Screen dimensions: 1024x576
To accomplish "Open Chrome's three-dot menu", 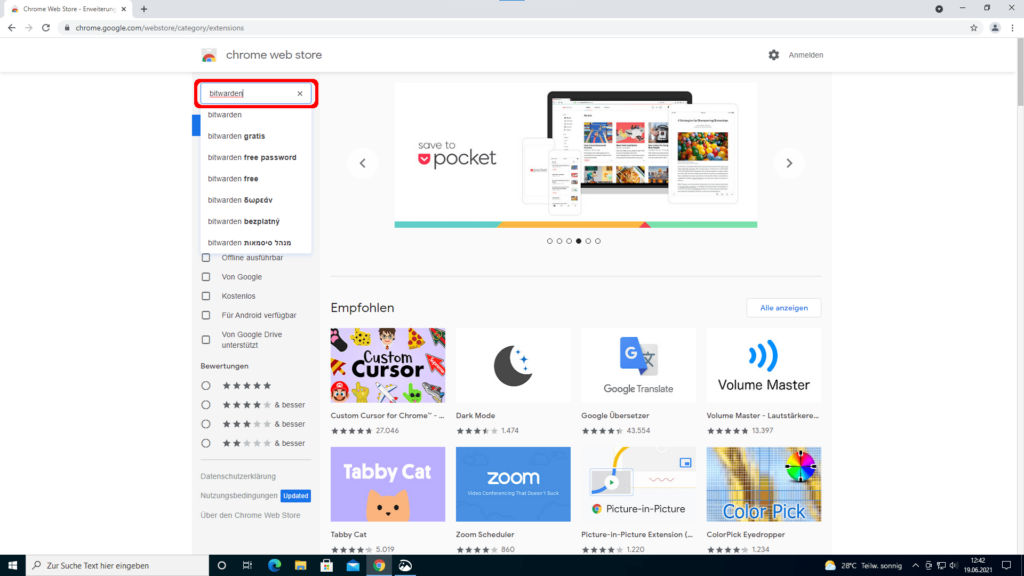I will [x=1012, y=28].
